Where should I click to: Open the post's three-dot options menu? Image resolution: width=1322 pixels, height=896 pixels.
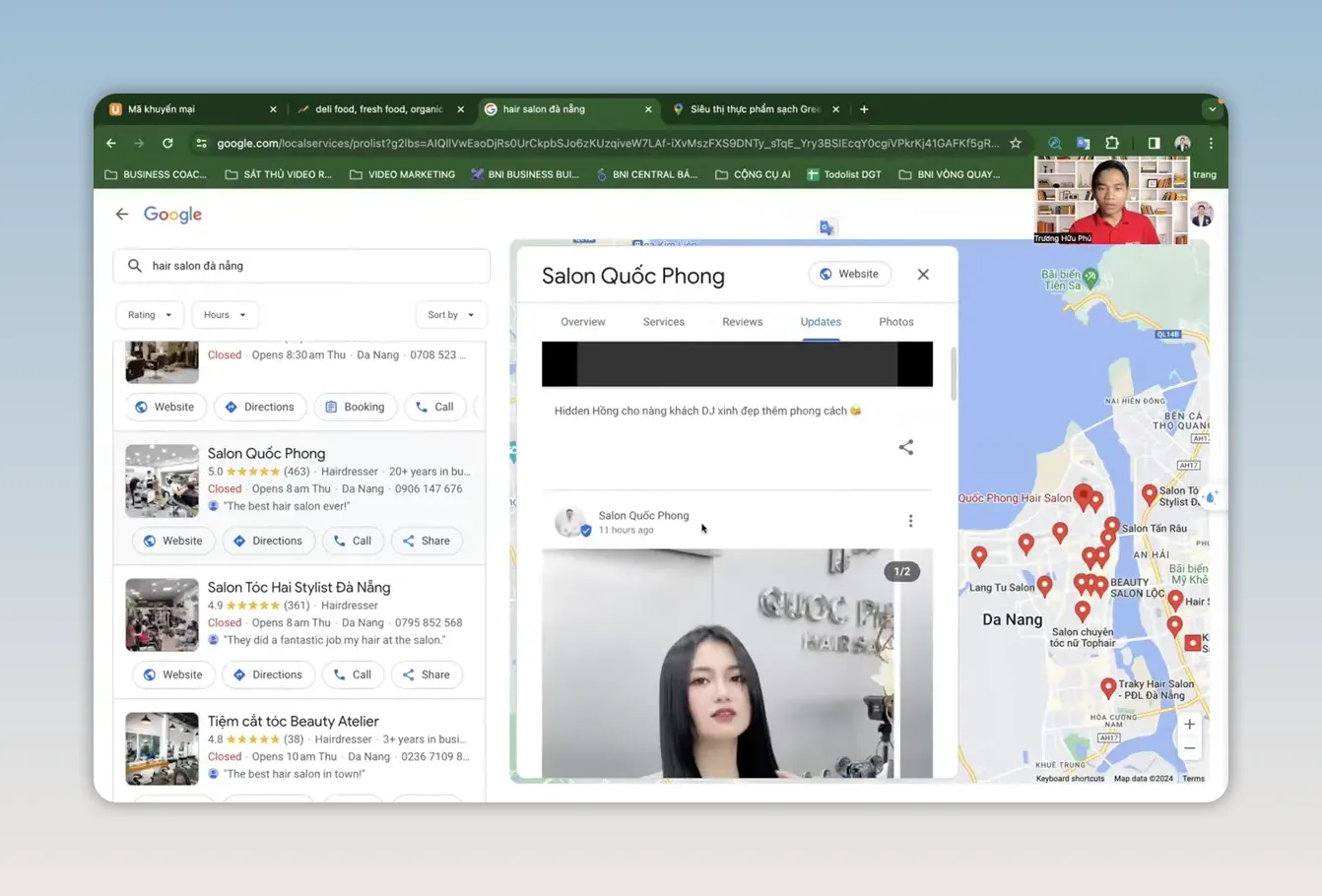click(910, 521)
